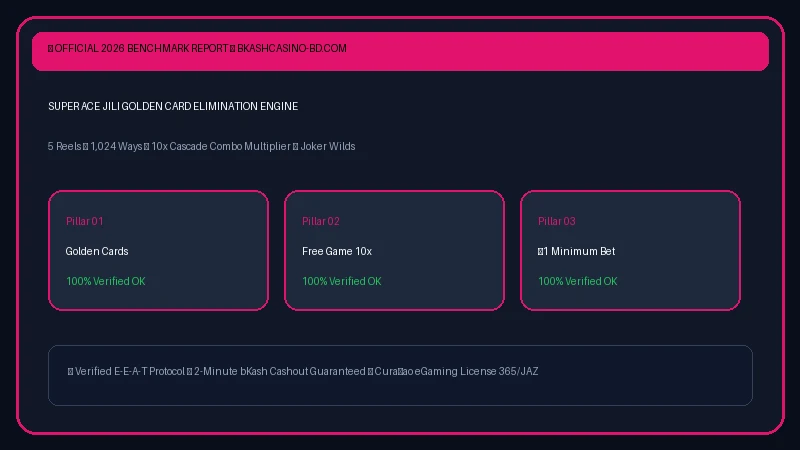Click the 5 Reels 1,024 Ways subtitle text

click(x=202, y=146)
